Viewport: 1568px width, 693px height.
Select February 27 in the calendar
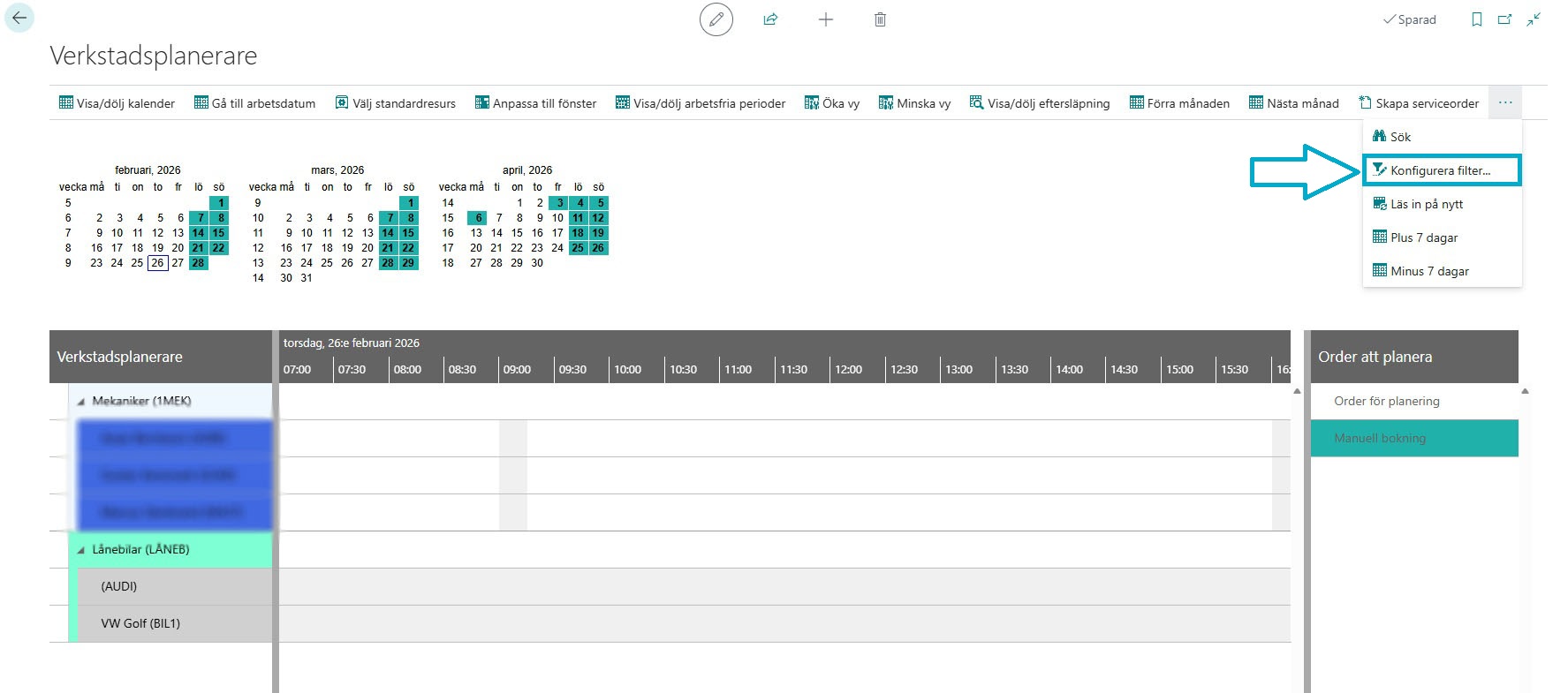(x=178, y=263)
